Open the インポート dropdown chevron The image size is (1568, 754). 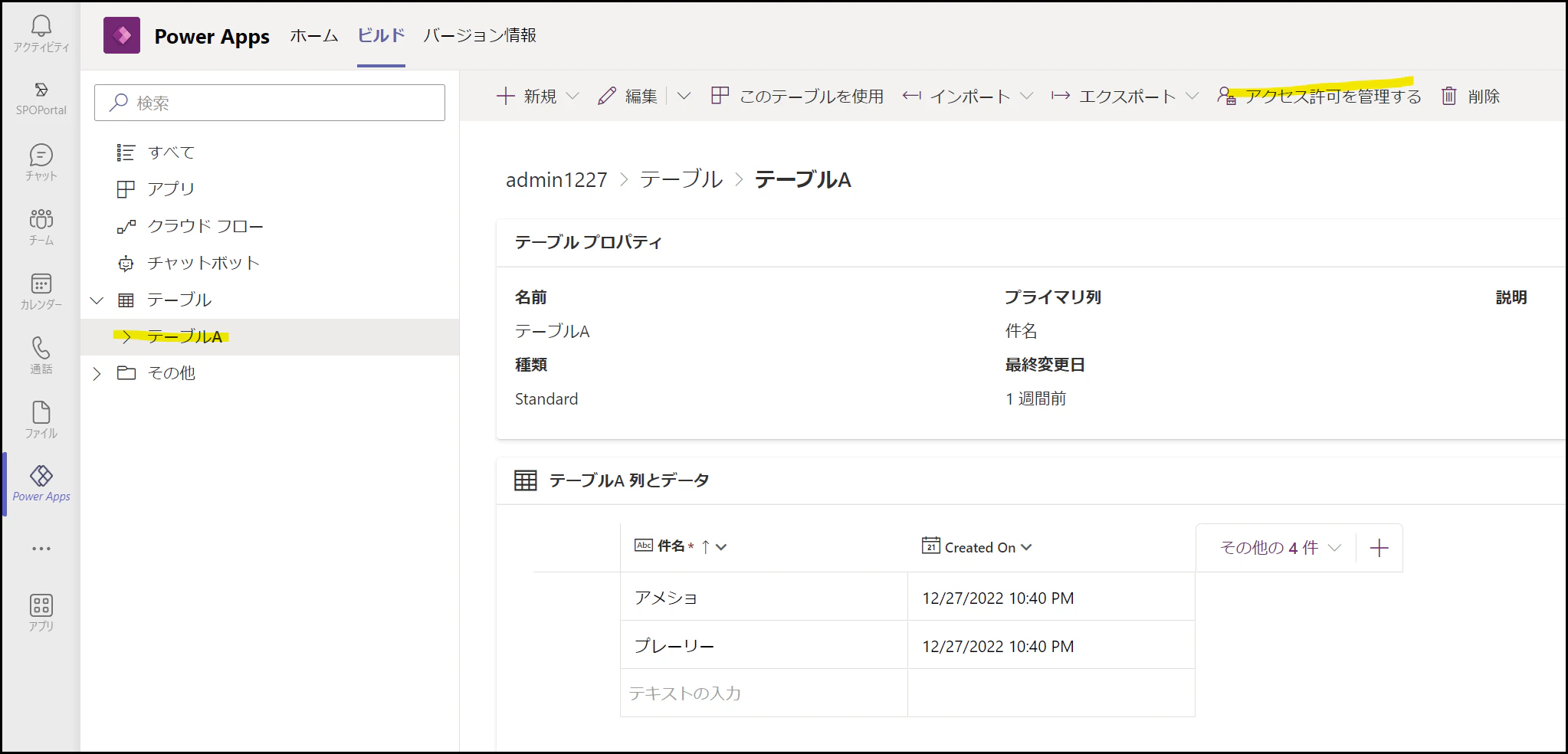[x=1027, y=96]
